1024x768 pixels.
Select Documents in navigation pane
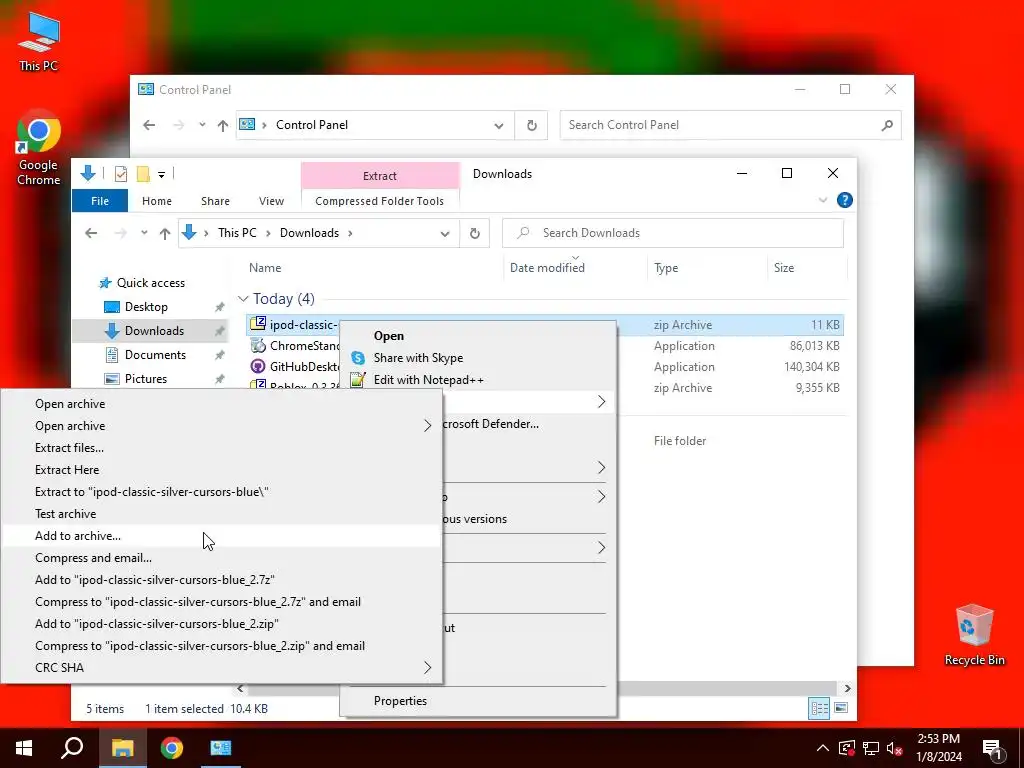[x=155, y=355]
